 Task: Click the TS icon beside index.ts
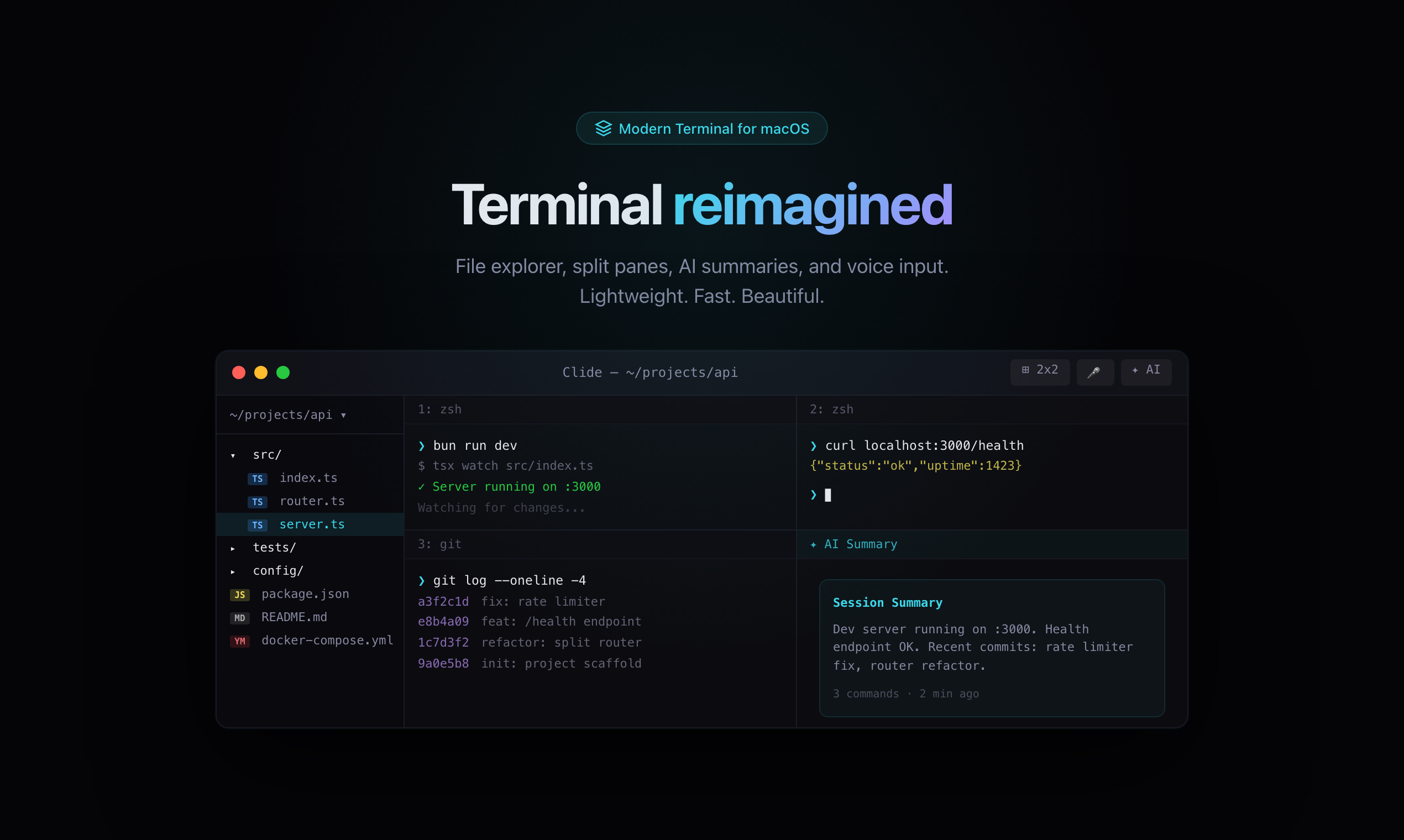click(x=257, y=479)
